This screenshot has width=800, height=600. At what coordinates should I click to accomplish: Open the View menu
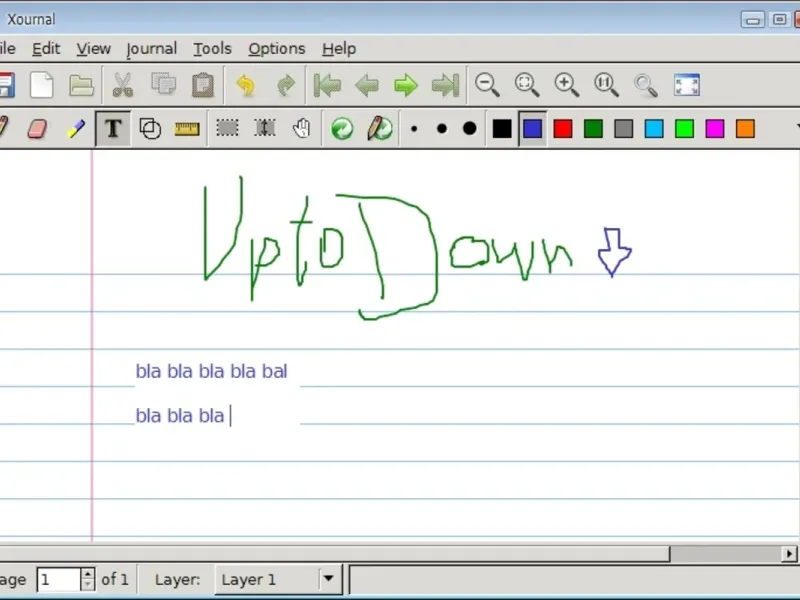tap(93, 48)
